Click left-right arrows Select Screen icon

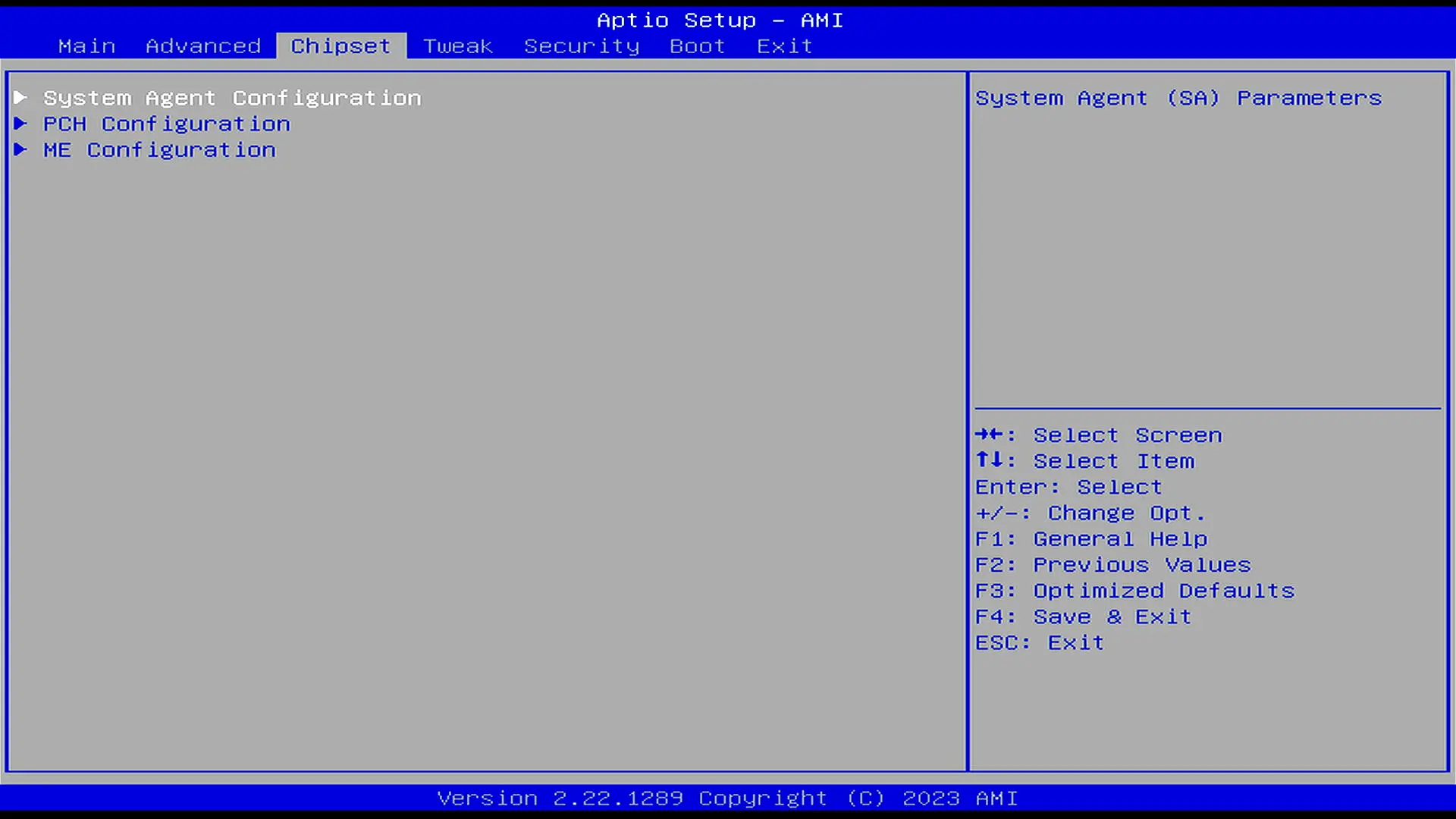[990, 435]
